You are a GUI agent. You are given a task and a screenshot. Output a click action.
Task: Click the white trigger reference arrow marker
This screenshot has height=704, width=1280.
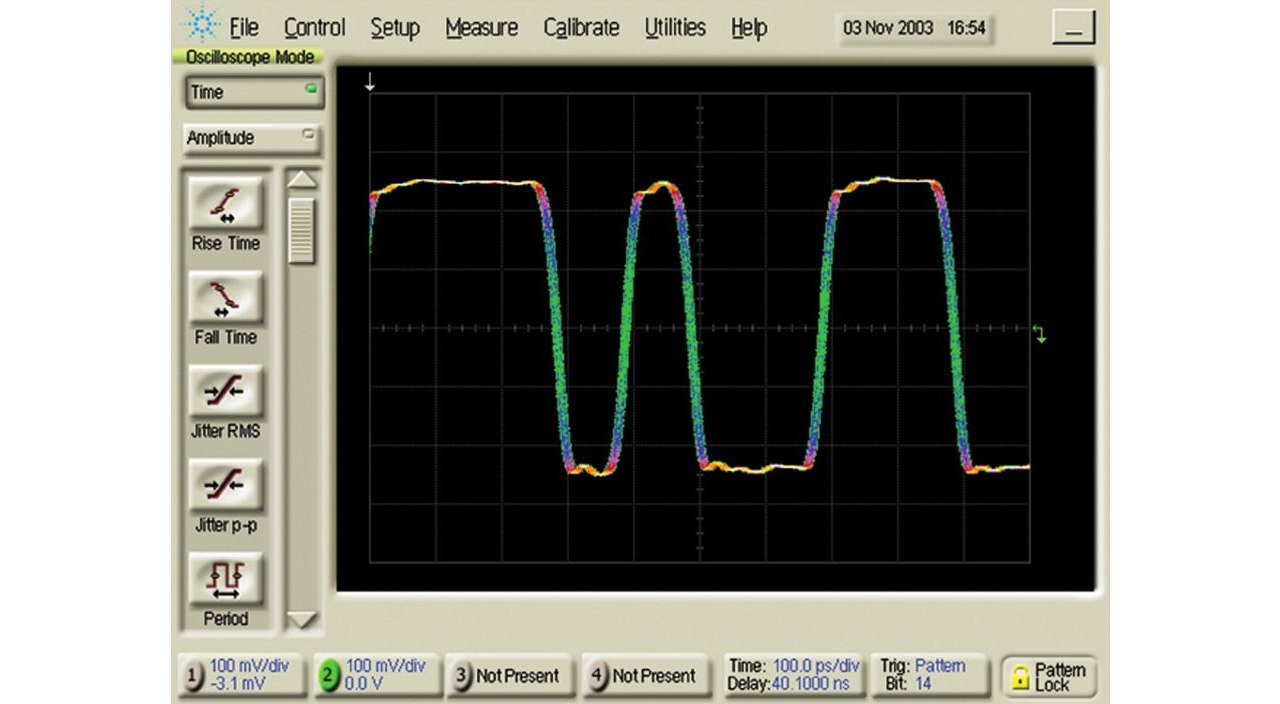[370, 82]
